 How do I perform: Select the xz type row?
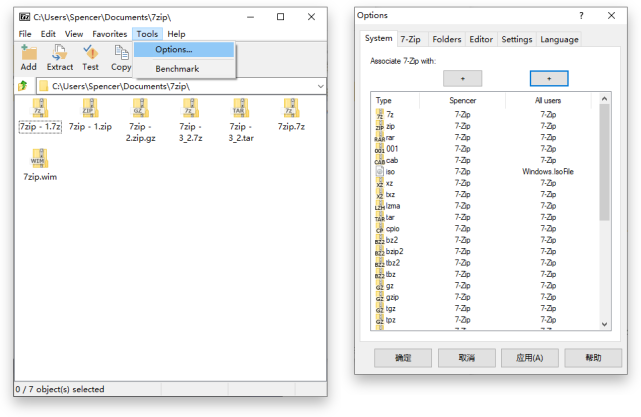(x=486, y=183)
